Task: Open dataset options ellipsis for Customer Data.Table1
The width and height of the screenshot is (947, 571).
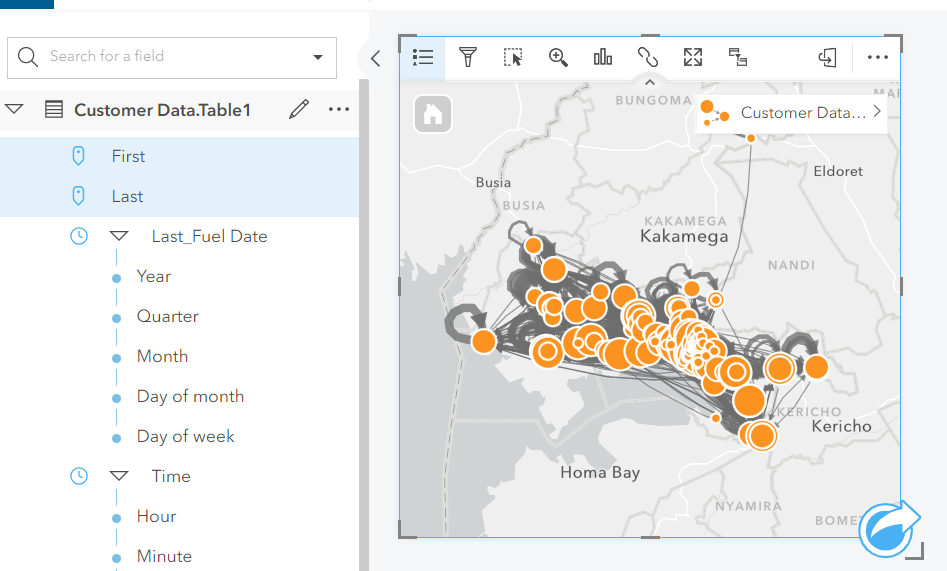Action: pyautogui.click(x=339, y=110)
